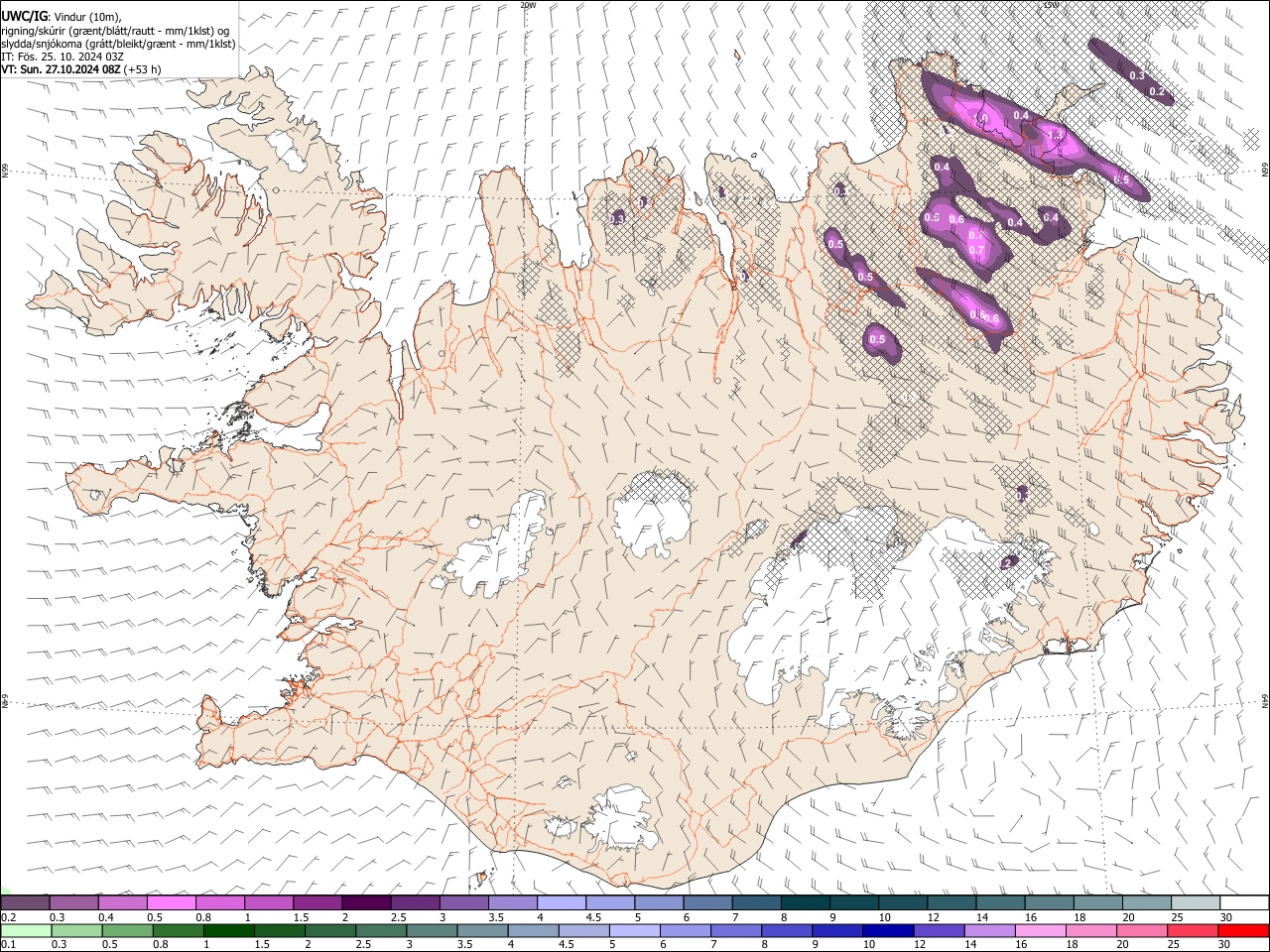1270x952 pixels.
Task: Select the "Vindur (10m)," text in the header
Action: 88,17
